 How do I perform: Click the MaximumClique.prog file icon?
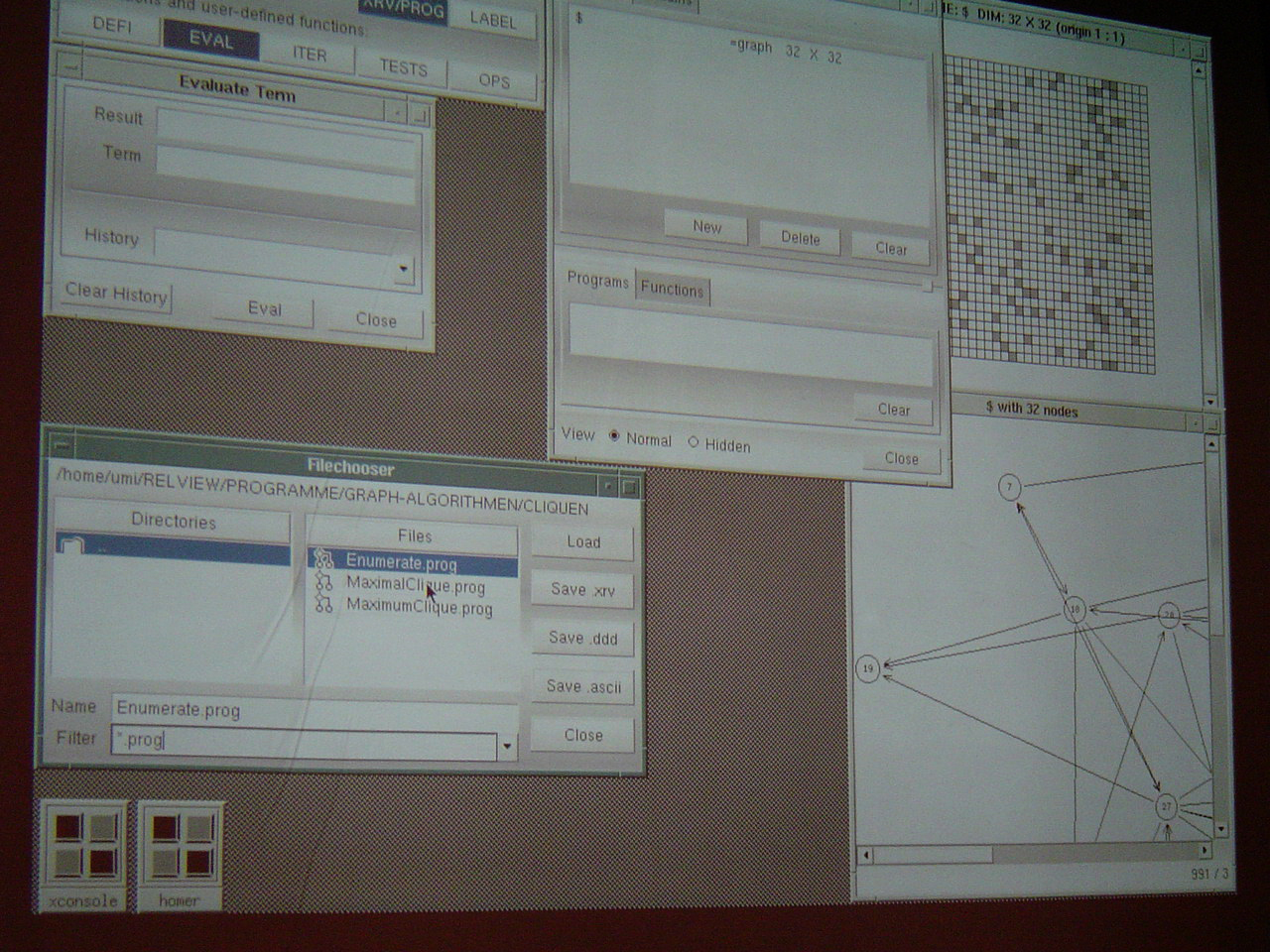(x=322, y=605)
